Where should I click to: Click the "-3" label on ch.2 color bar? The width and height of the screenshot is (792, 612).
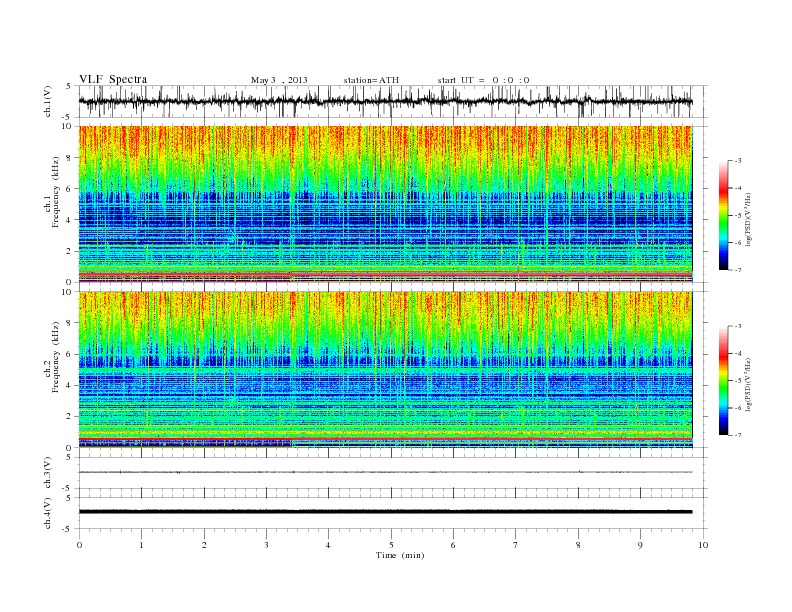738,326
